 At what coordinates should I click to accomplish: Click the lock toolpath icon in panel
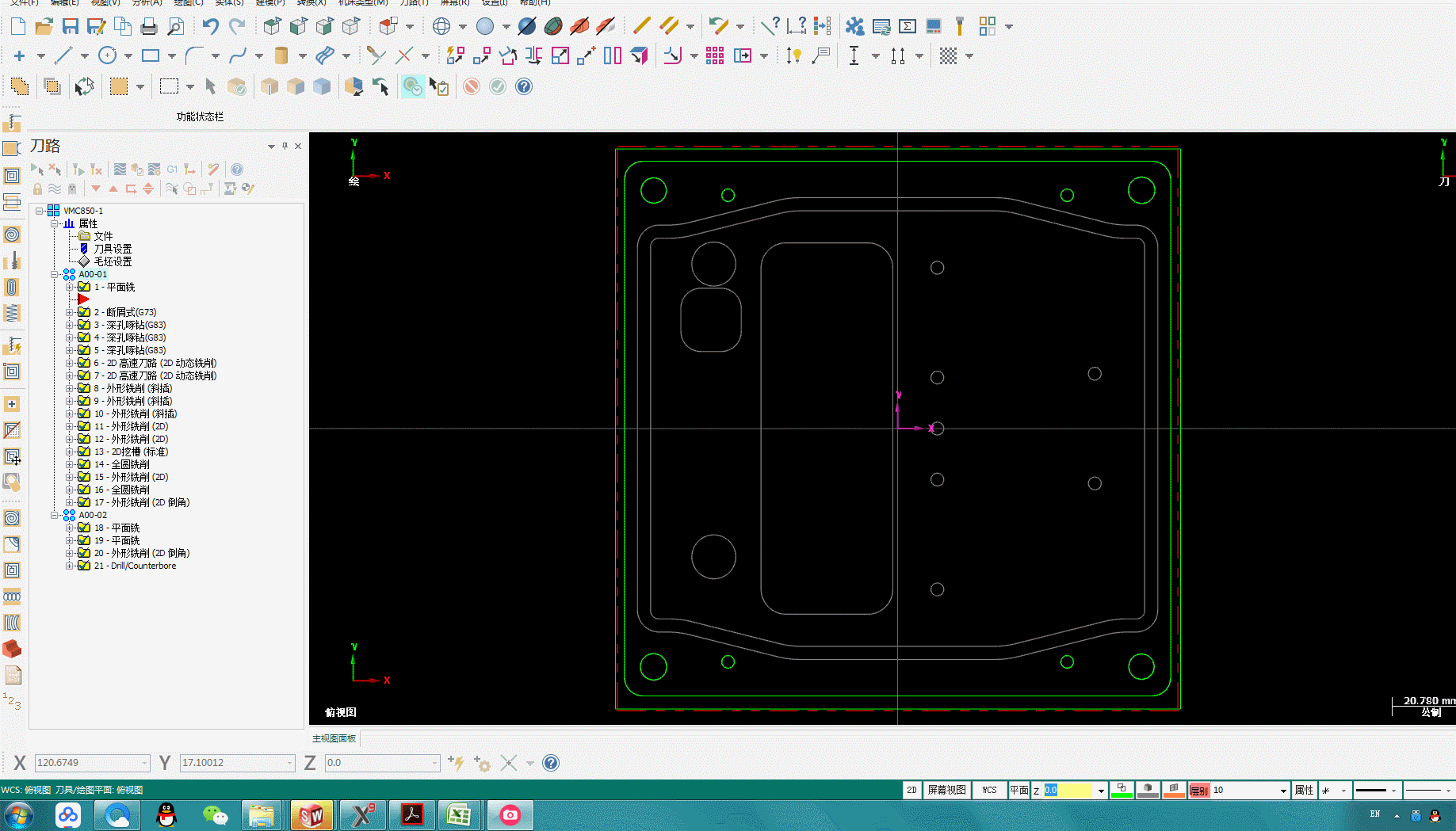[x=37, y=189]
